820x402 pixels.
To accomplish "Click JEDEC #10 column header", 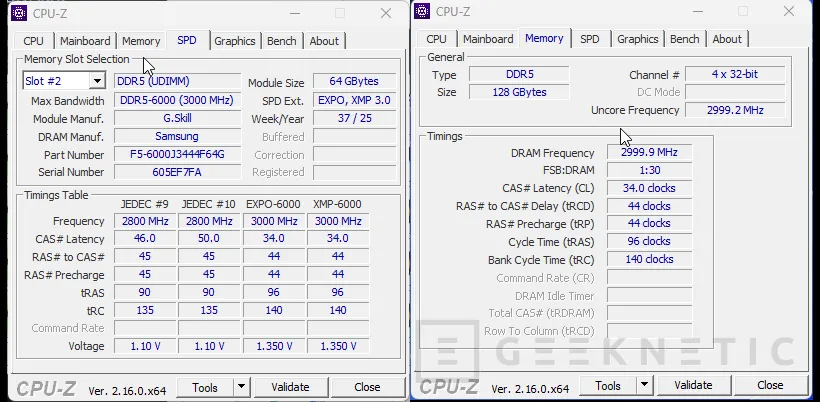I will 208,204.
